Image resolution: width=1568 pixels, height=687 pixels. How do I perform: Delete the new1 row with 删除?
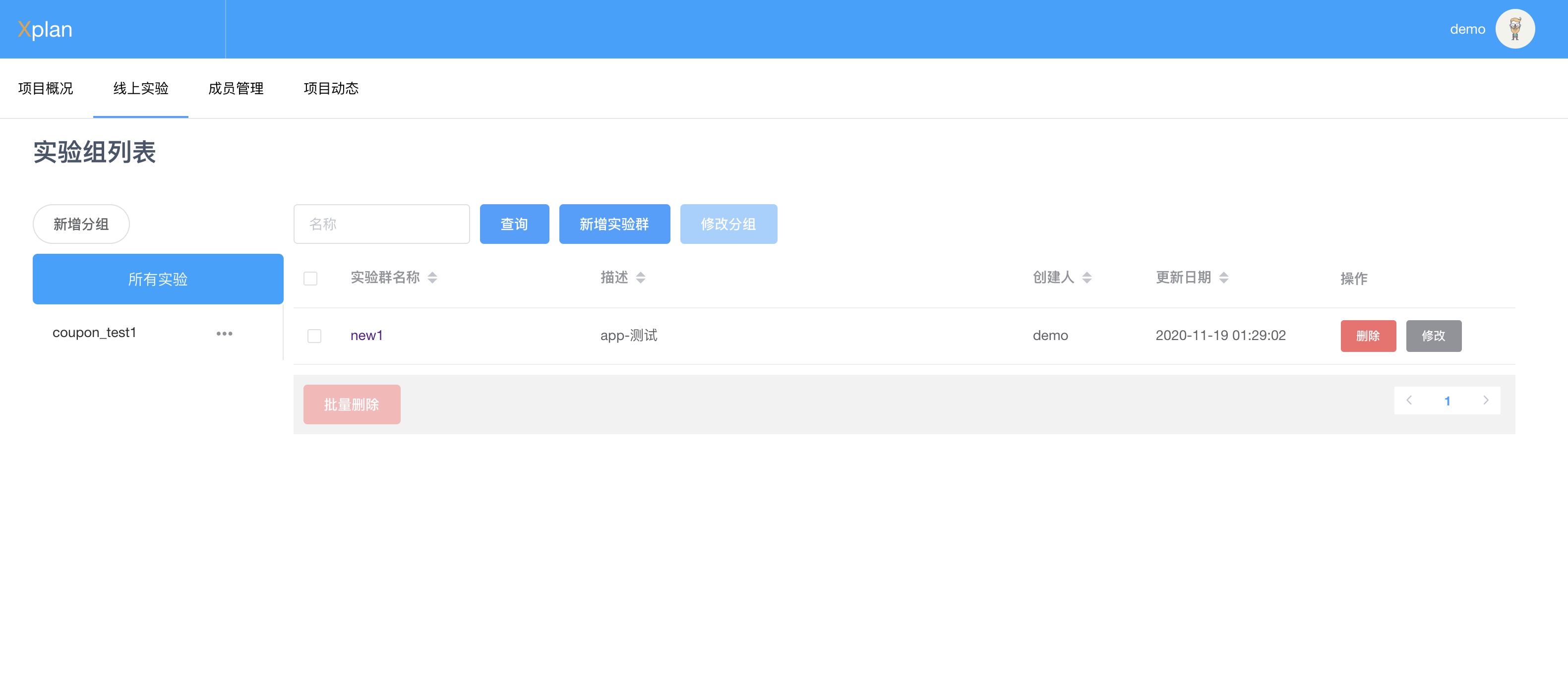pos(1368,336)
